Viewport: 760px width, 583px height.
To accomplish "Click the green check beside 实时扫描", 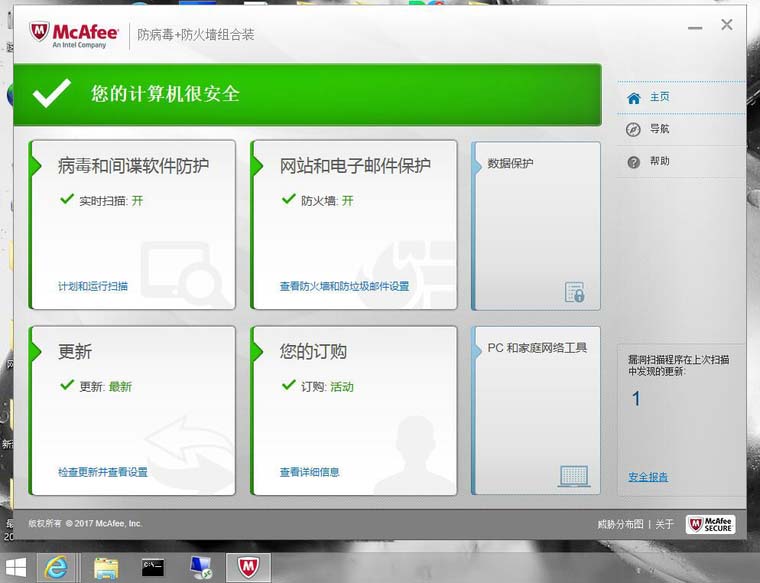I will tap(66, 199).
